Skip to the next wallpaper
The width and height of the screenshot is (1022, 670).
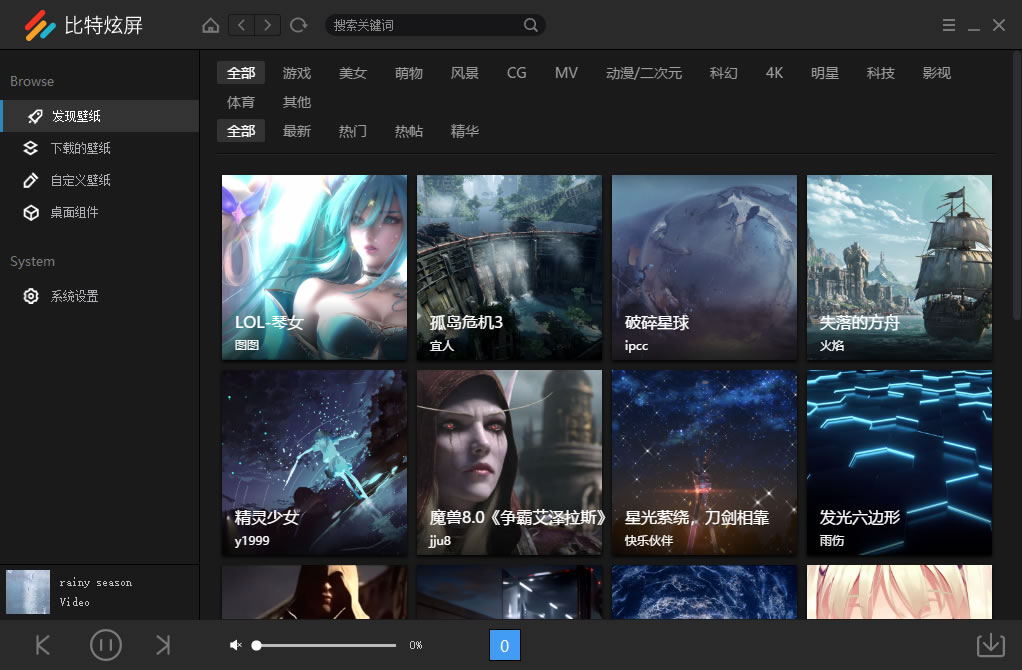[163, 645]
